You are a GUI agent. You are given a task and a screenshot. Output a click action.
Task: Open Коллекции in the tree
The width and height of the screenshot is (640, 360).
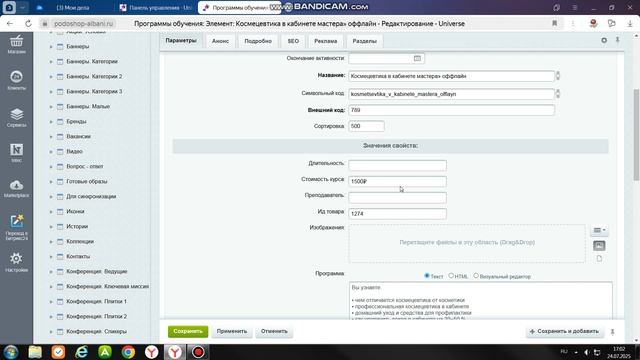tap(80, 242)
